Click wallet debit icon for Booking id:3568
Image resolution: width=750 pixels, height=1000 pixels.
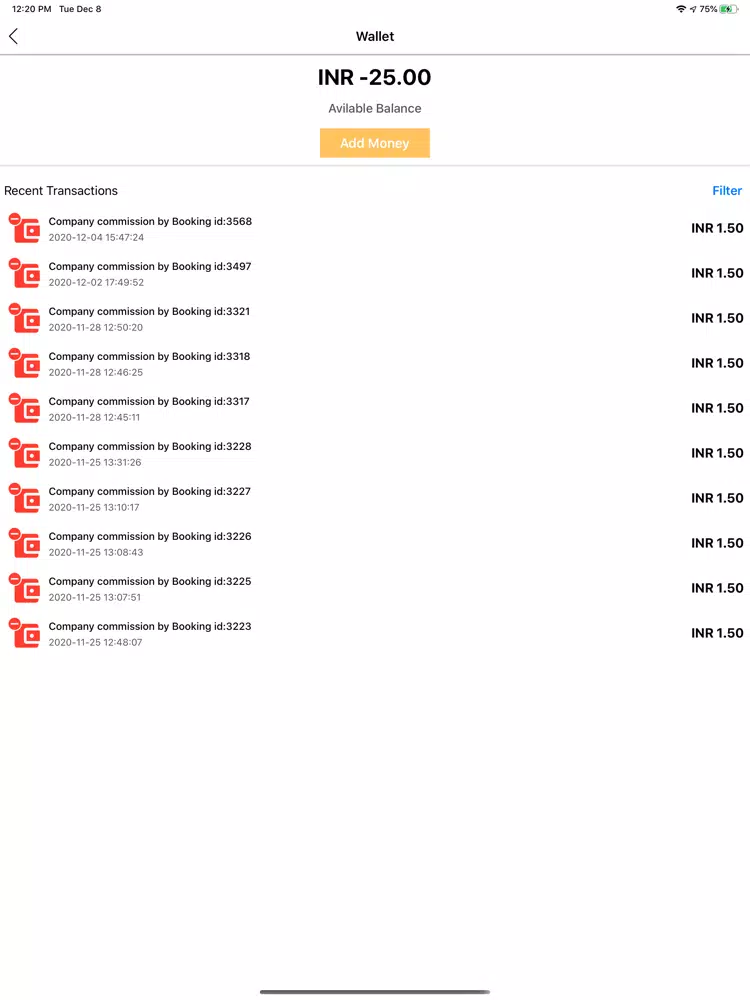point(24,228)
